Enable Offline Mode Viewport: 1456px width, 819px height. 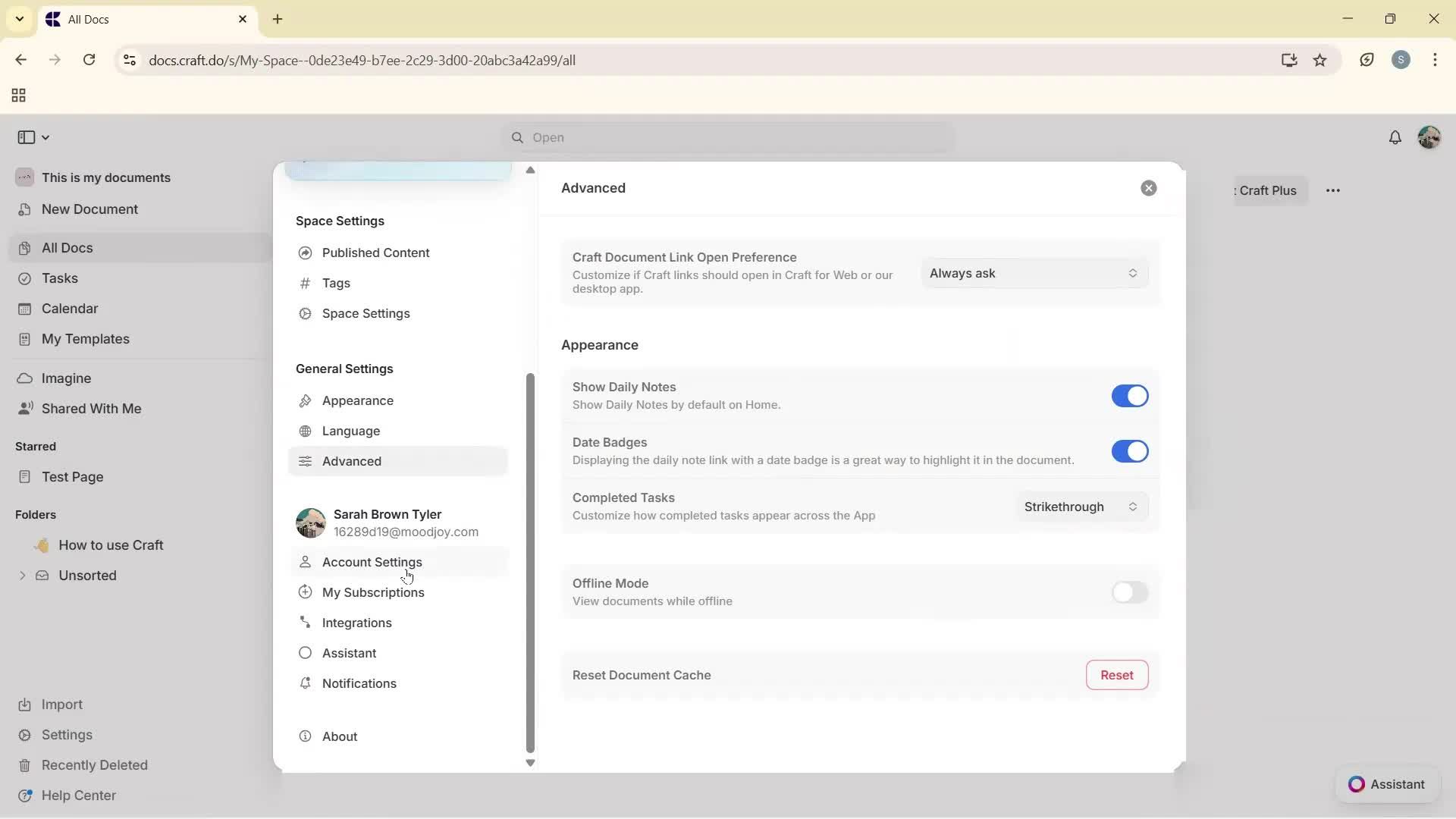pos(1130,592)
